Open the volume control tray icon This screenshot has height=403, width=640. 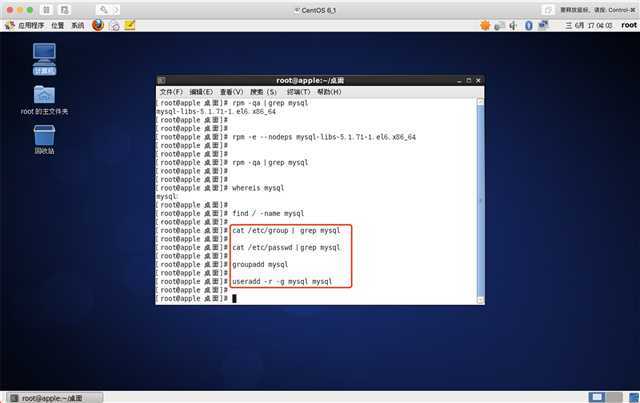[513, 26]
